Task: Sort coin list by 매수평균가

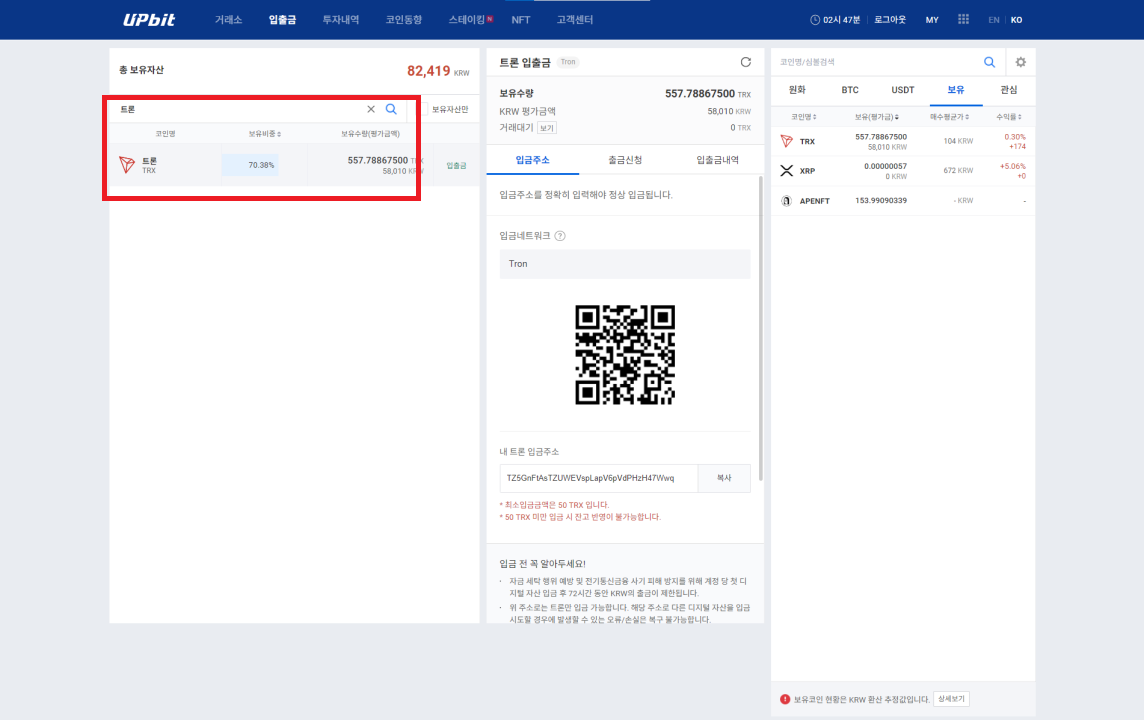Action: tap(949, 117)
